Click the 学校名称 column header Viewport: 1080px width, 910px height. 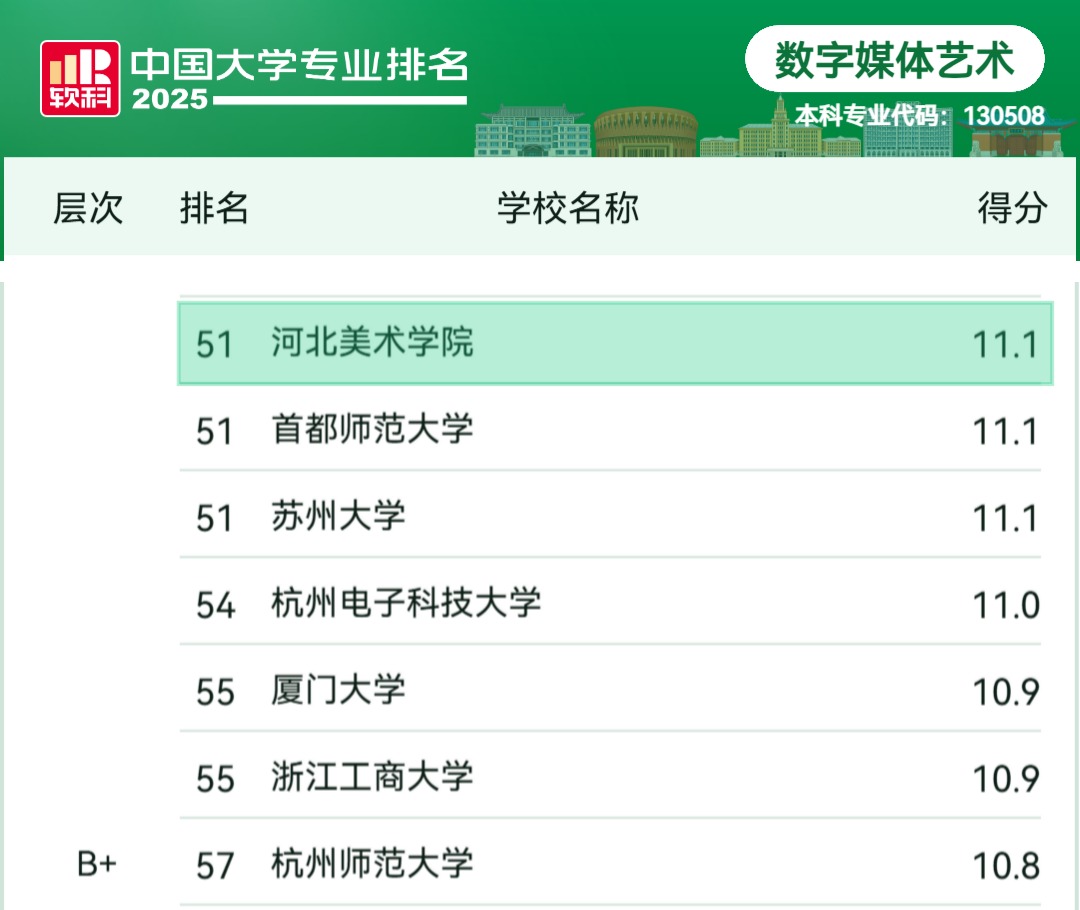568,208
